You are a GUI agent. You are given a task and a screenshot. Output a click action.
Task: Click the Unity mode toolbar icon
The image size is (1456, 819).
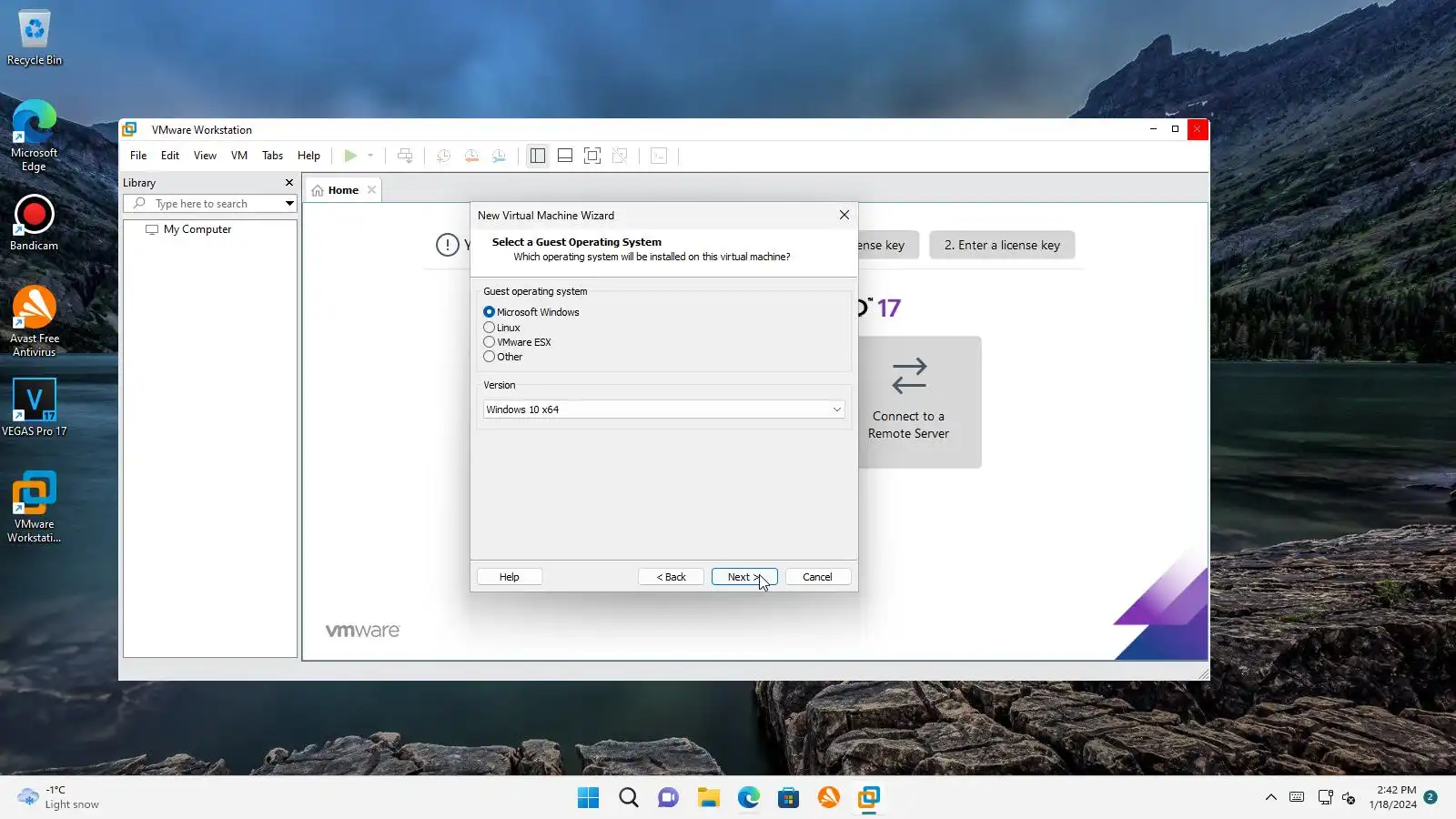(620, 156)
